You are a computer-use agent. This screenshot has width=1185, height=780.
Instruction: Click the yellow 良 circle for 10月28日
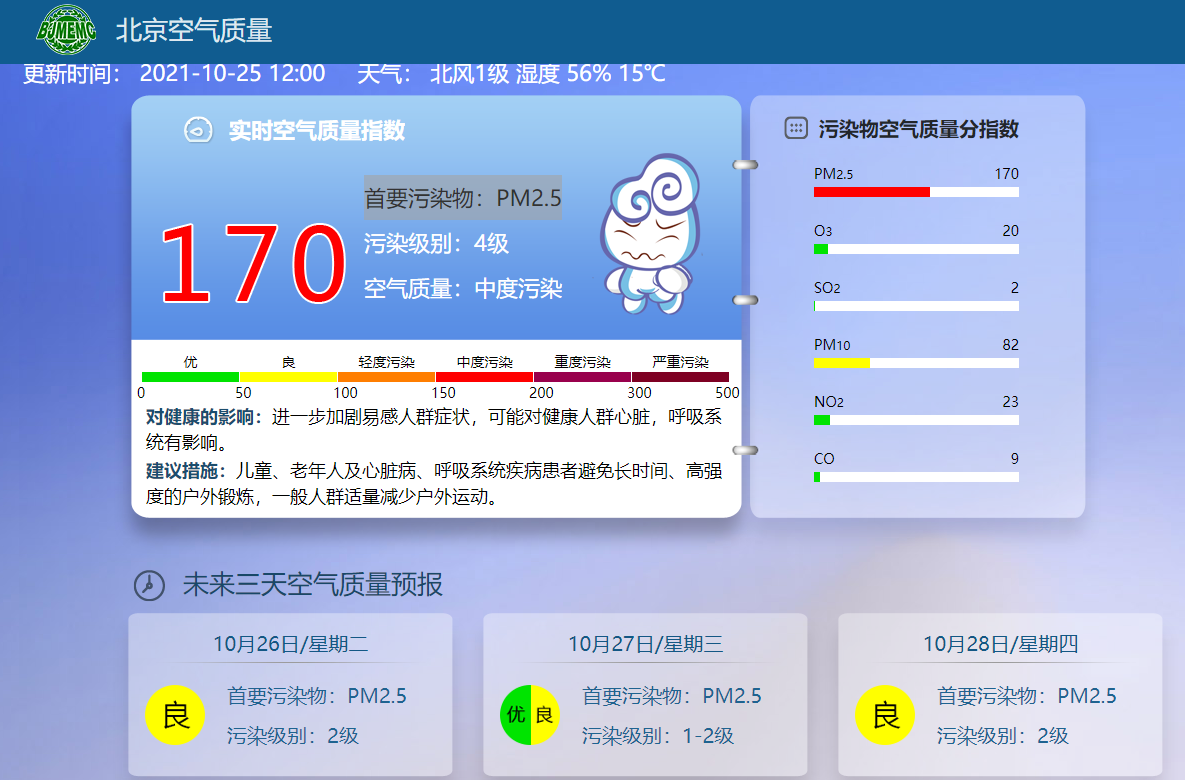pos(885,715)
